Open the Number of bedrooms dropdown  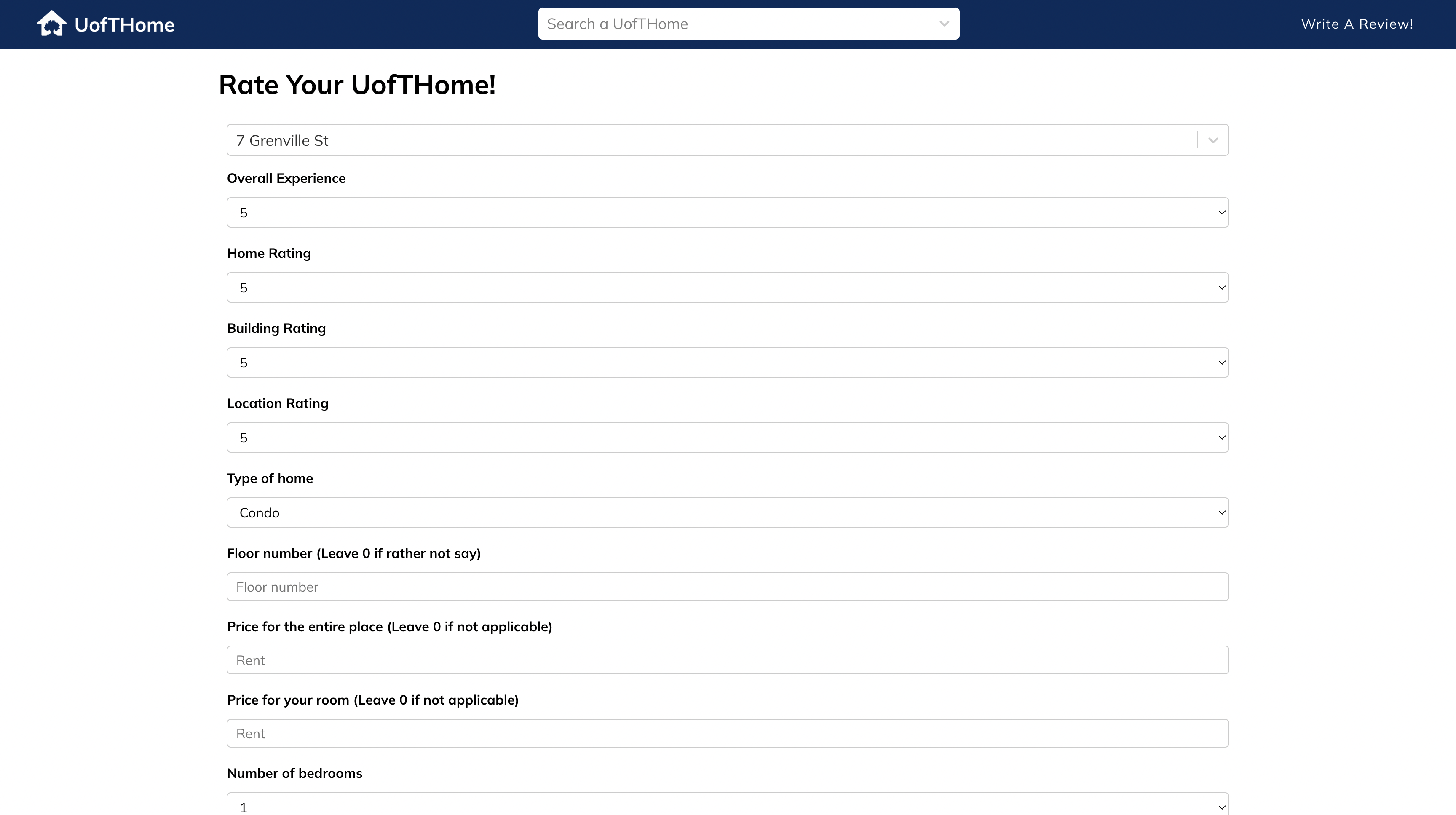click(x=728, y=804)
